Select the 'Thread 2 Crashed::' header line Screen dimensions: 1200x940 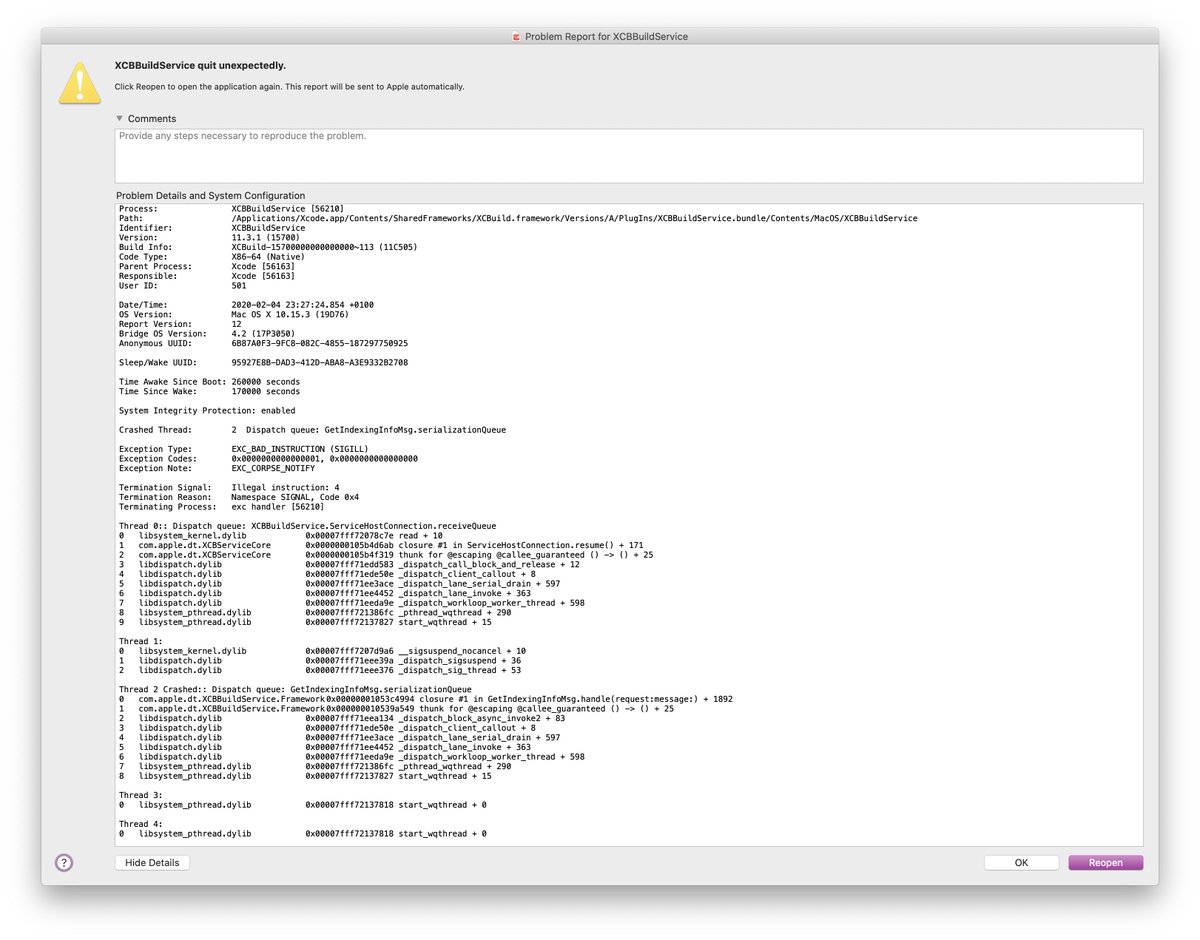[x=295, y=689]
